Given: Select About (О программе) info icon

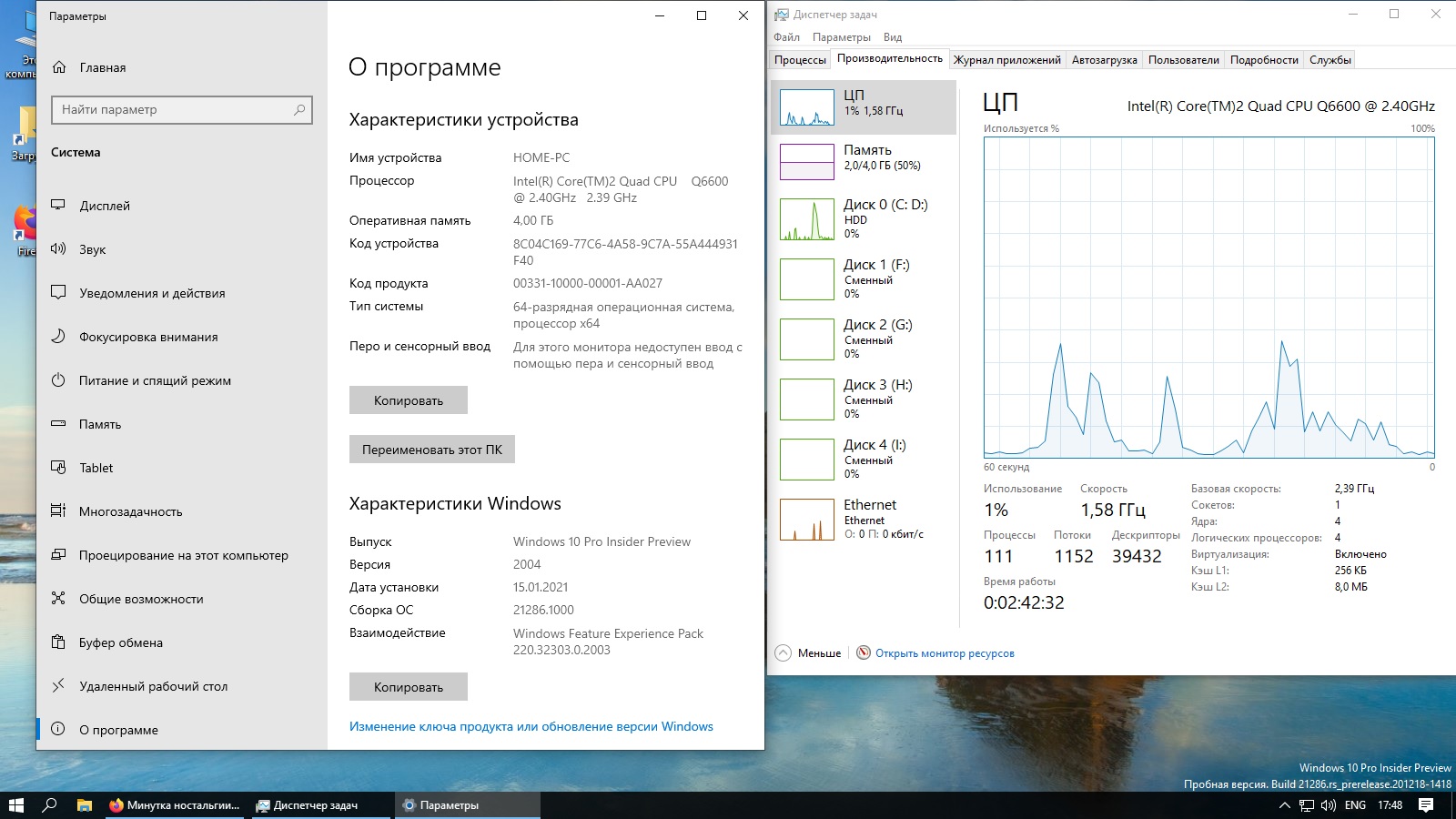Looking at the screenshot, I should coord(58,730).
